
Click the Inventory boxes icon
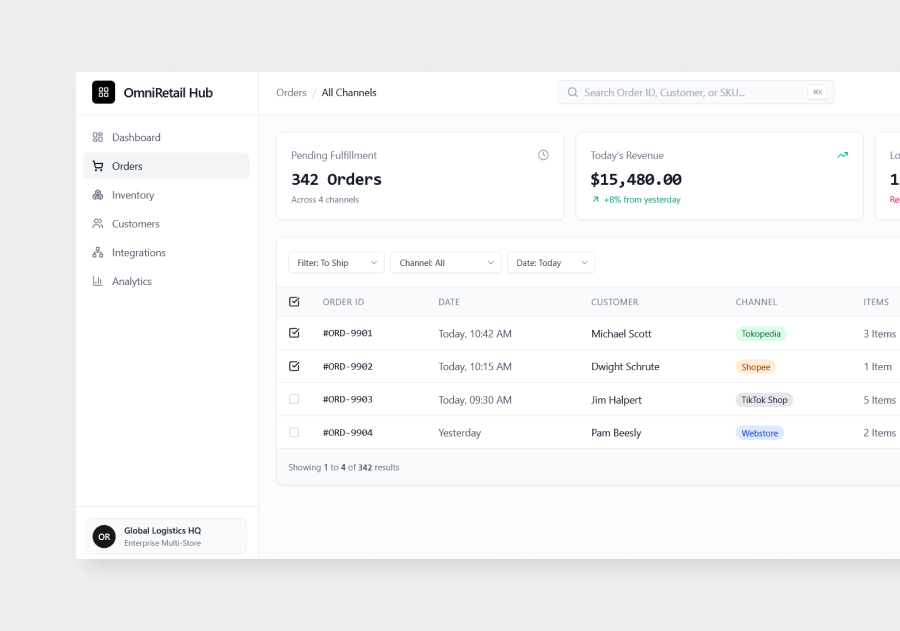pyautogui.click(x=98, y=195)
